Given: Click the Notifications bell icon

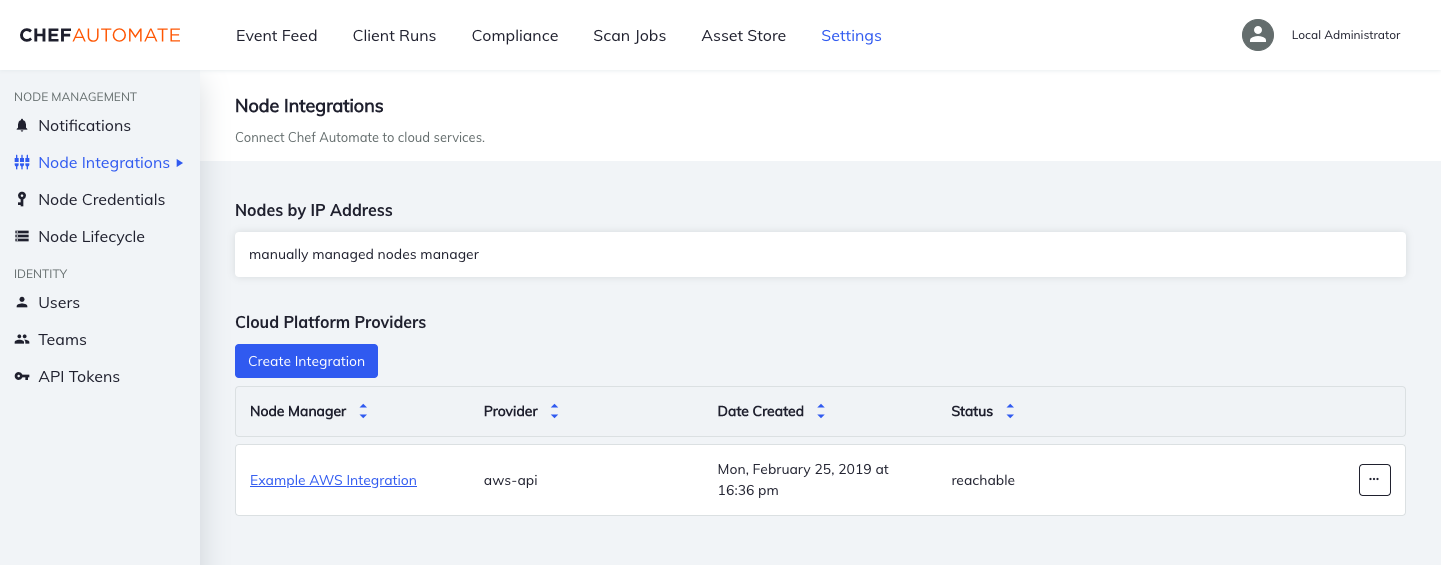Looking at the screenshot, I should pos(22,126).
